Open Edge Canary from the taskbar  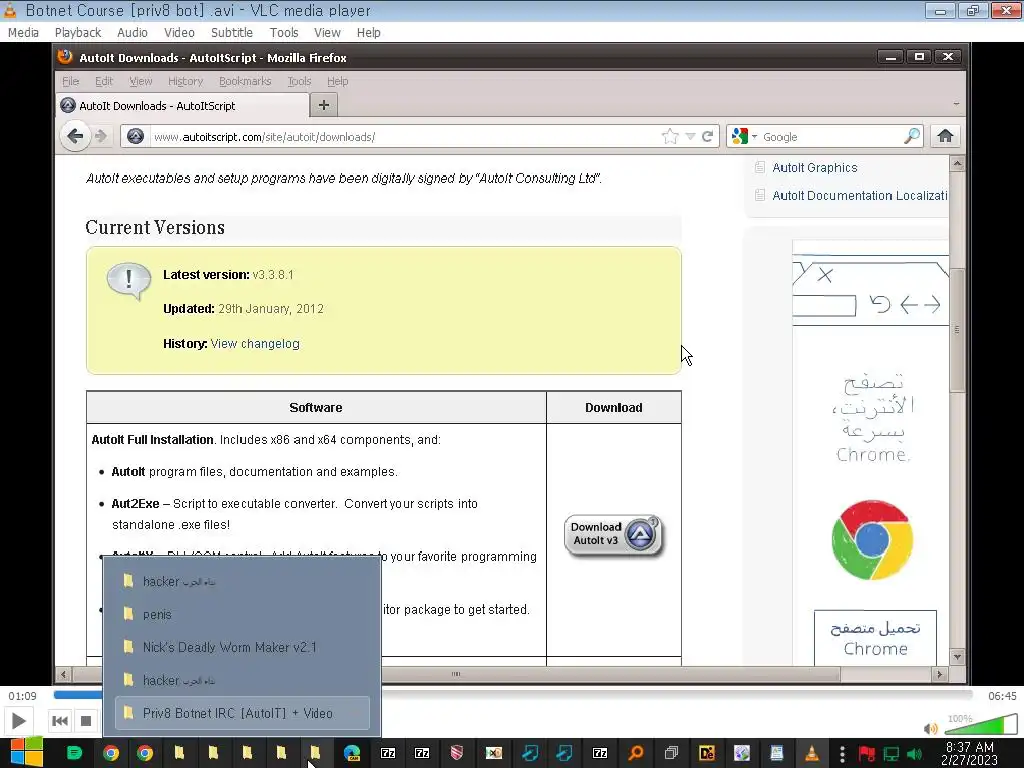pos(352,753)
